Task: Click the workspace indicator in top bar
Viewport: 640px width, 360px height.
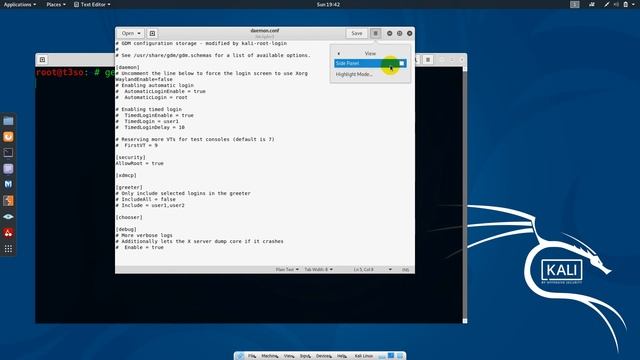Action: (x=575, y=4)
